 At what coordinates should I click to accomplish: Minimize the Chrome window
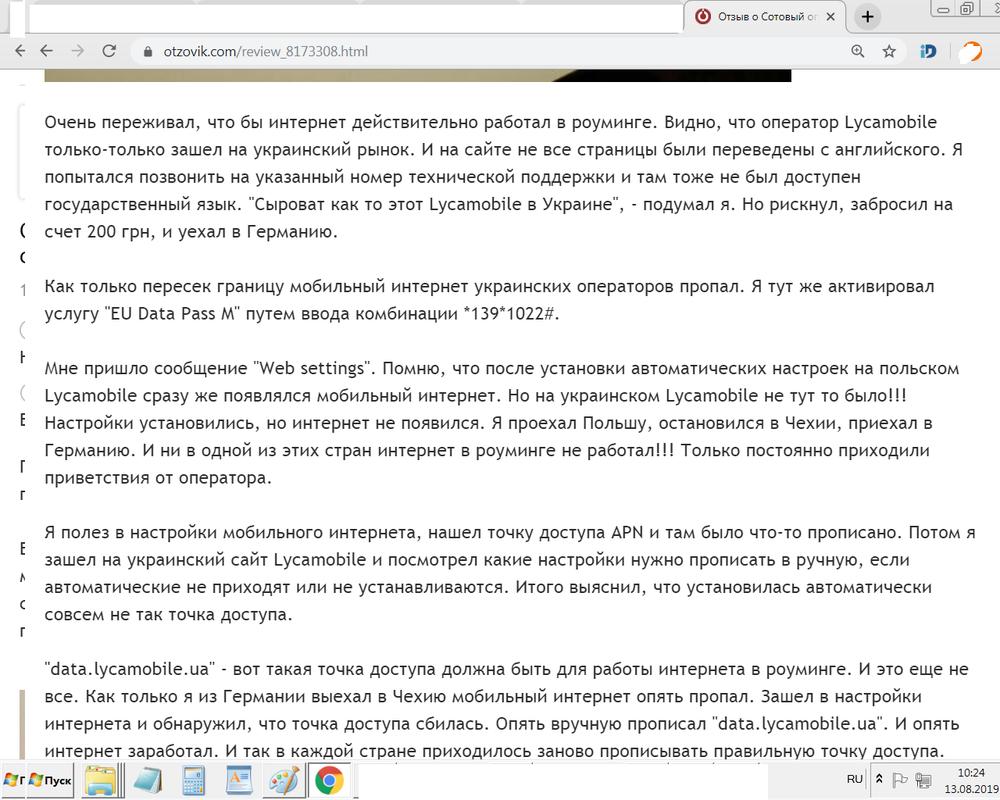tap(943, 9)
